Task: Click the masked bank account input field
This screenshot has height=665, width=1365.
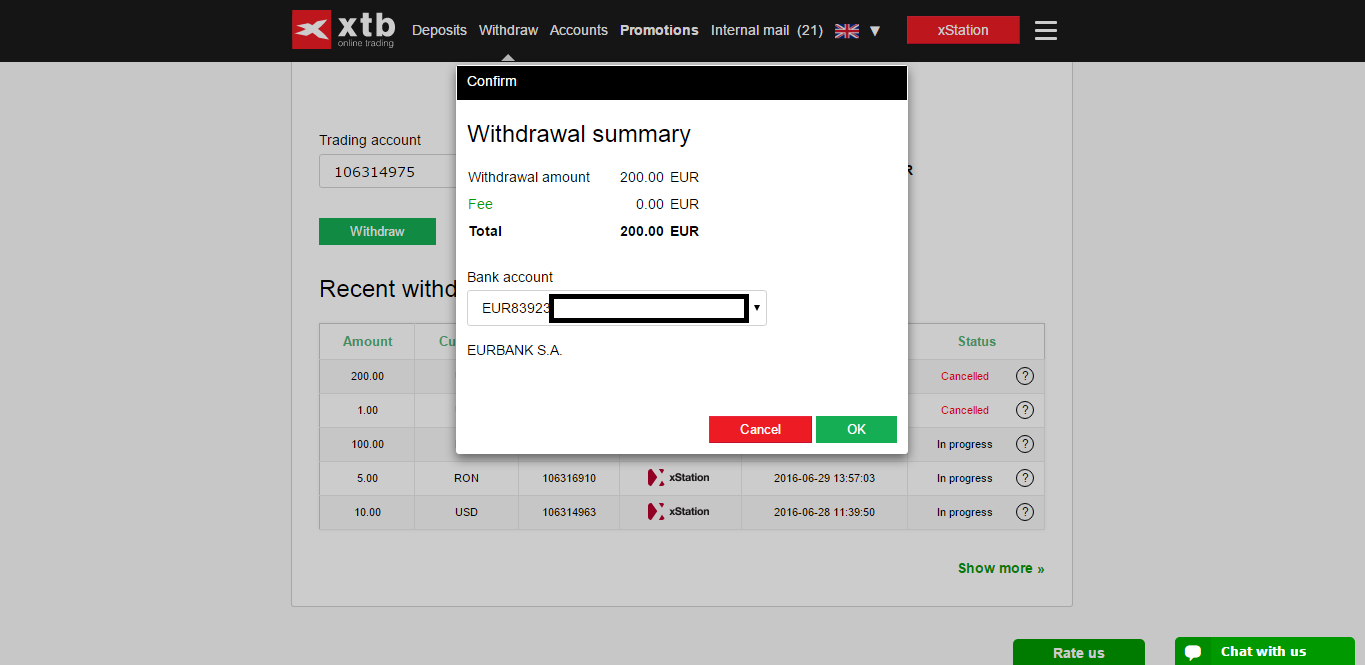Action: [x=648, y=307]
